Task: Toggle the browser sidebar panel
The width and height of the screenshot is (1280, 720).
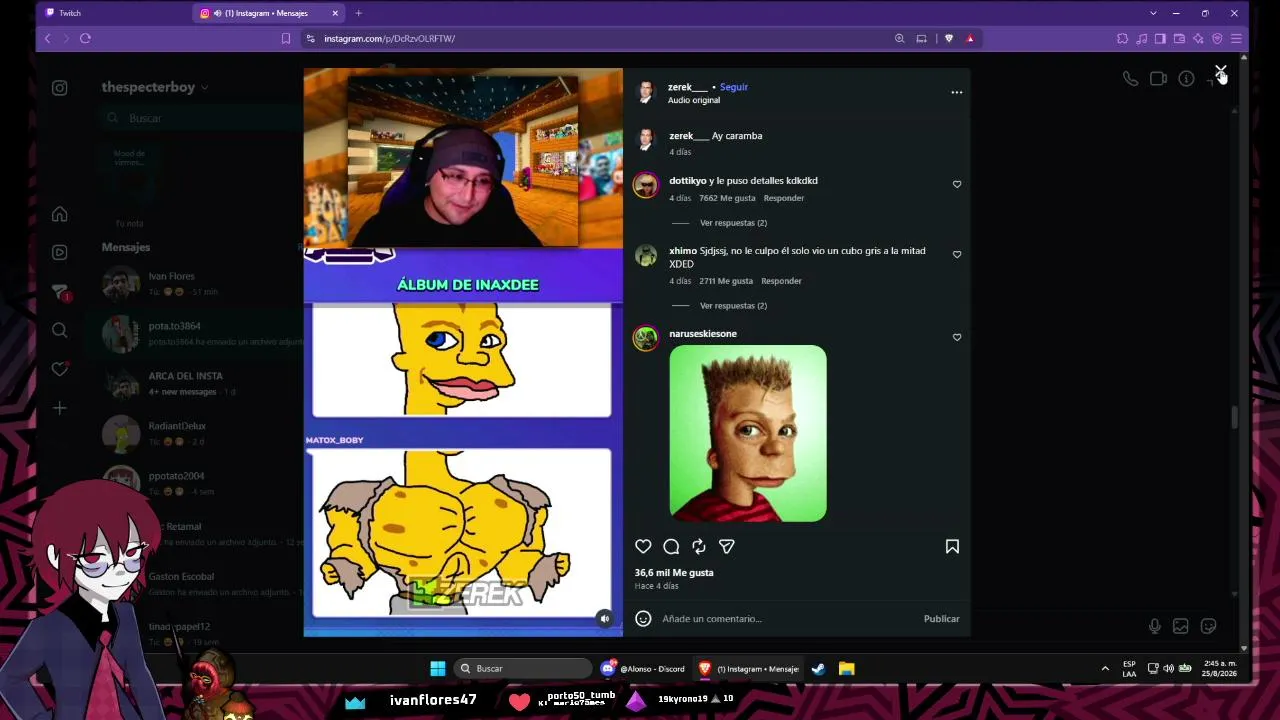Action: [1160, 38]
